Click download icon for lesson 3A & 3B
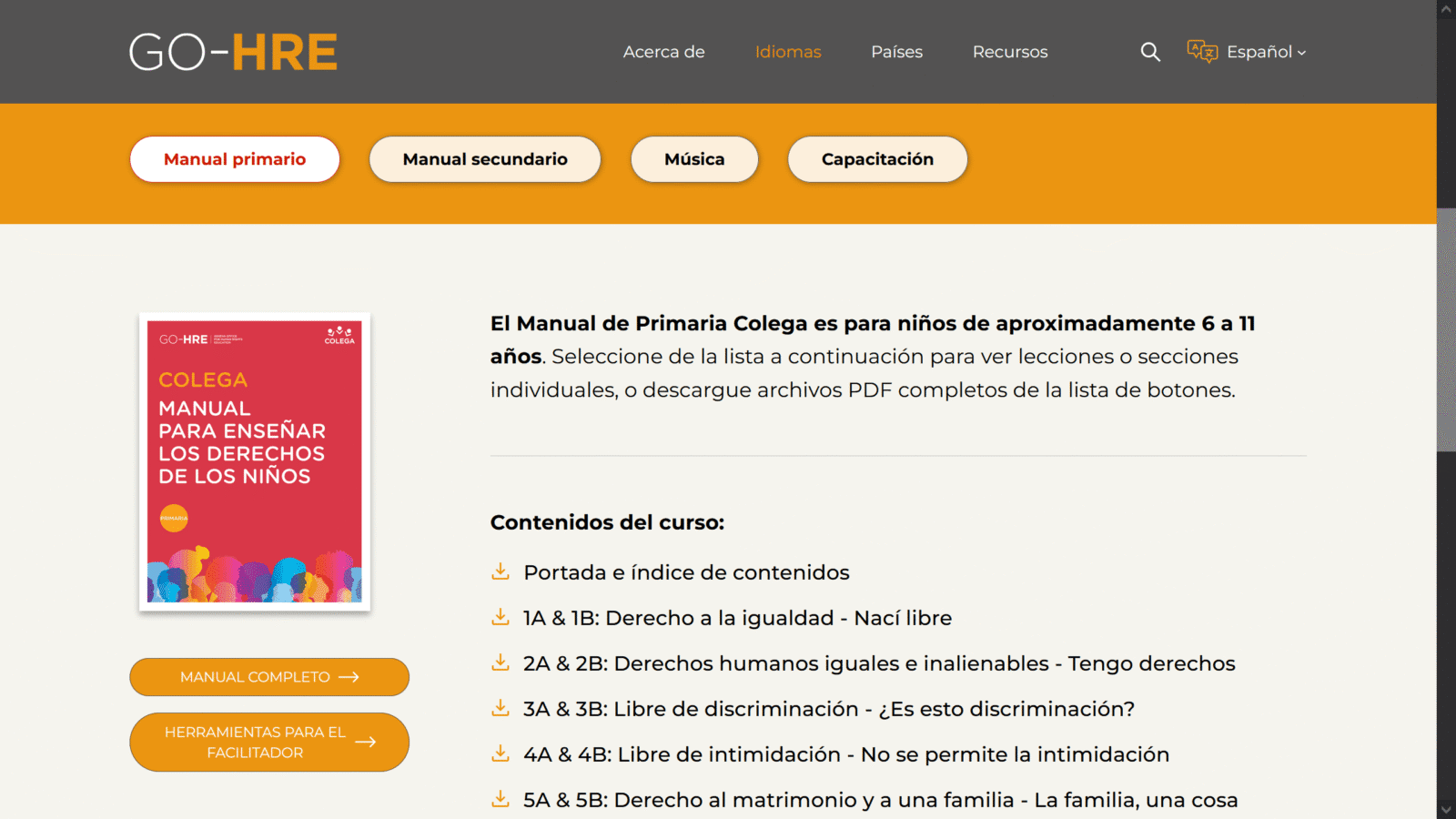 (x=500, y=708)
